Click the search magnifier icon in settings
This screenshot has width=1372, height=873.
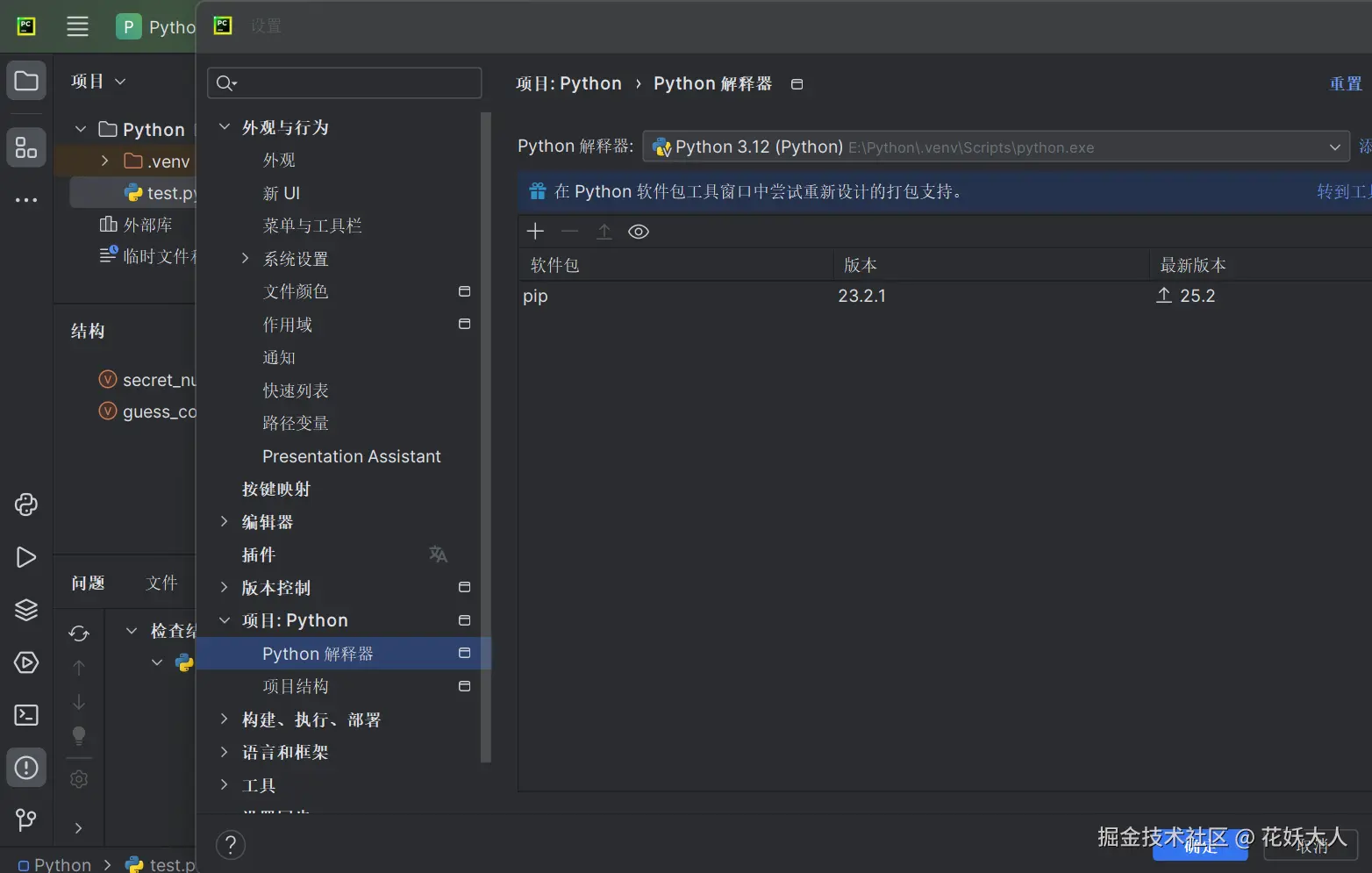pos(226,83)
